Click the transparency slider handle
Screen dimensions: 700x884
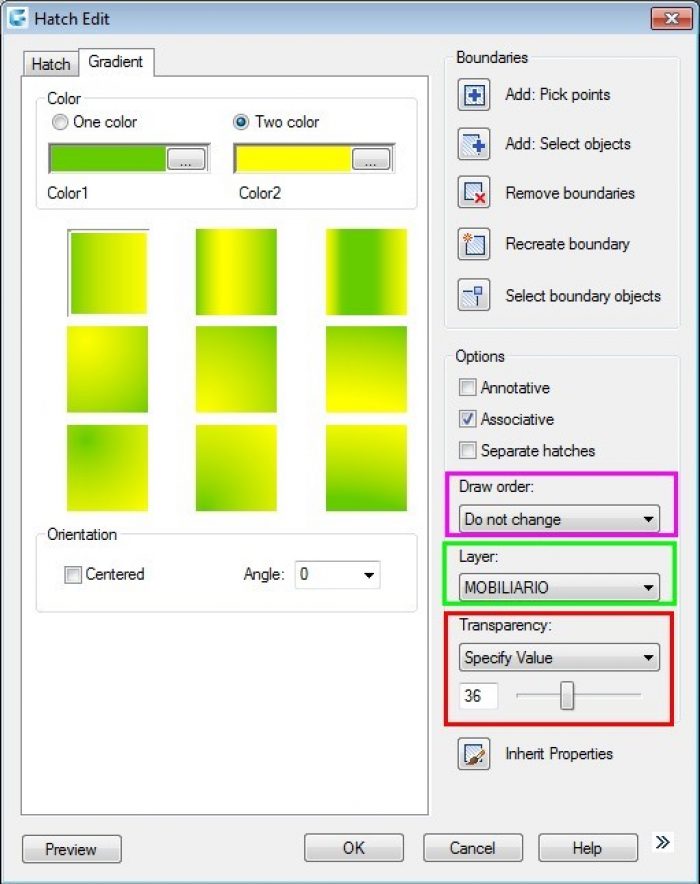tap(567, 696)
